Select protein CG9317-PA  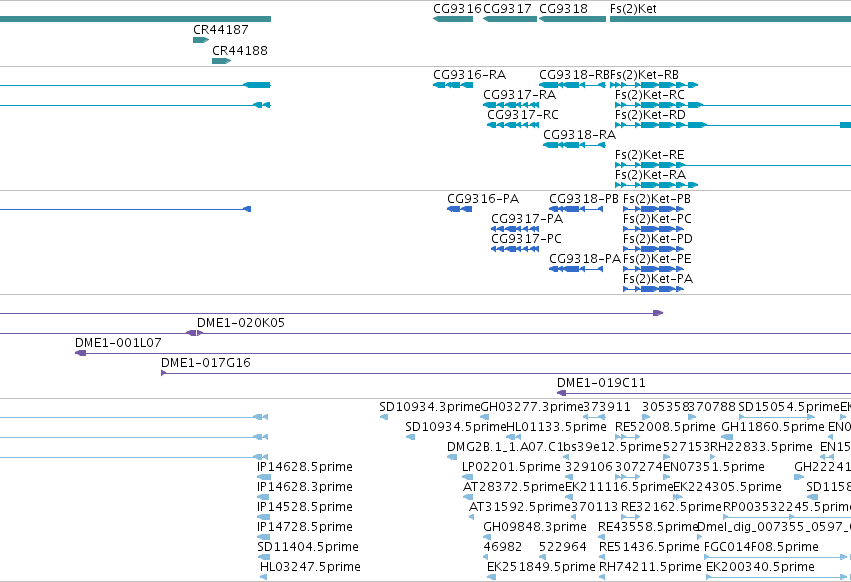click(515, 229)
